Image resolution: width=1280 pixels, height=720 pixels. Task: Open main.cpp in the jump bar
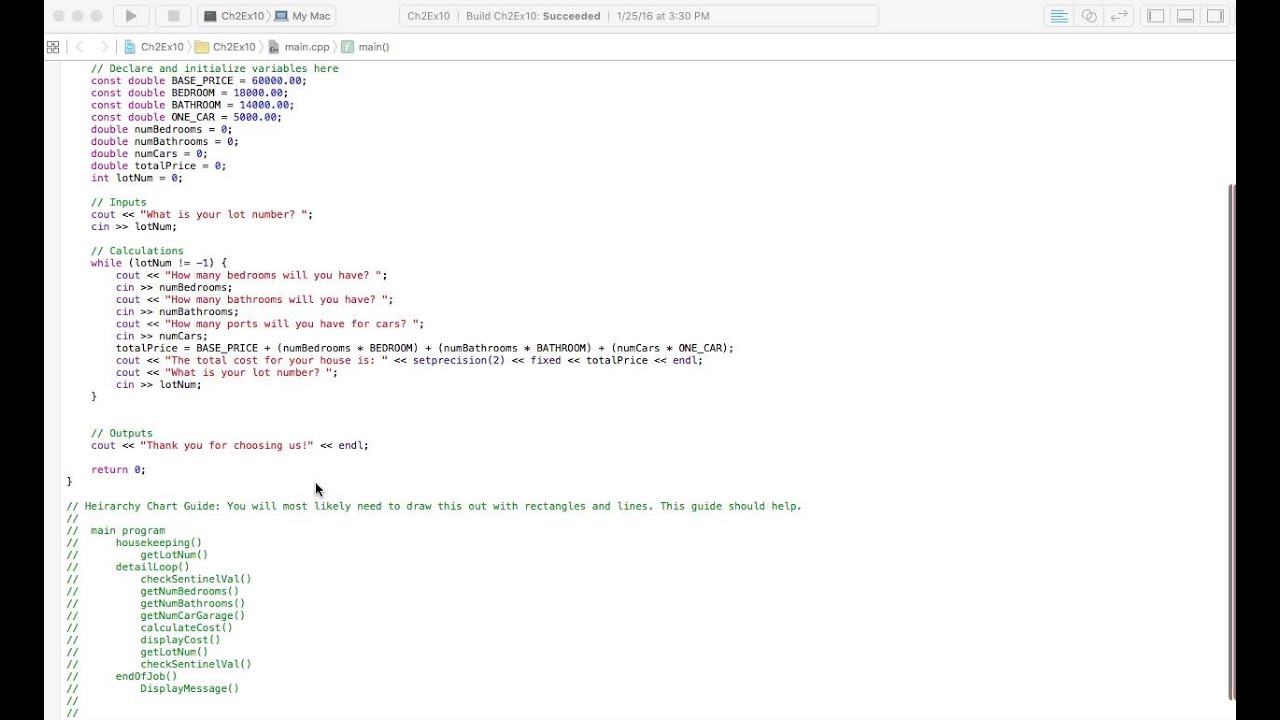[298, 47]
